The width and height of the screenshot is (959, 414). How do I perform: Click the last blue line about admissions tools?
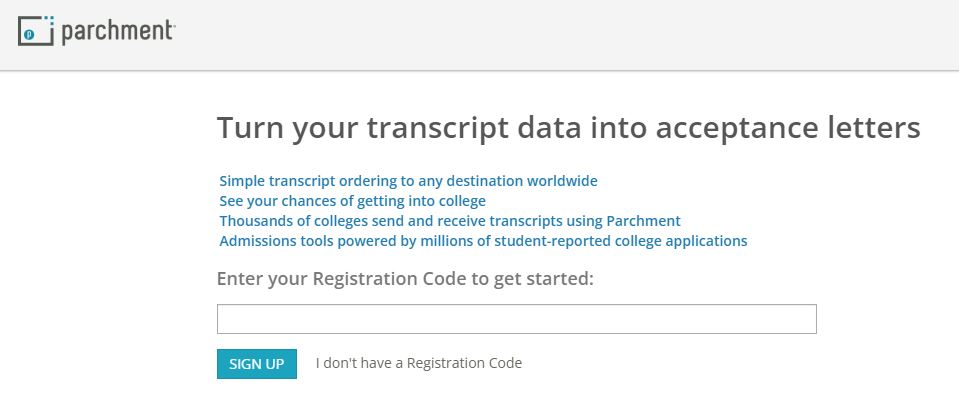(x=483, y=241)
